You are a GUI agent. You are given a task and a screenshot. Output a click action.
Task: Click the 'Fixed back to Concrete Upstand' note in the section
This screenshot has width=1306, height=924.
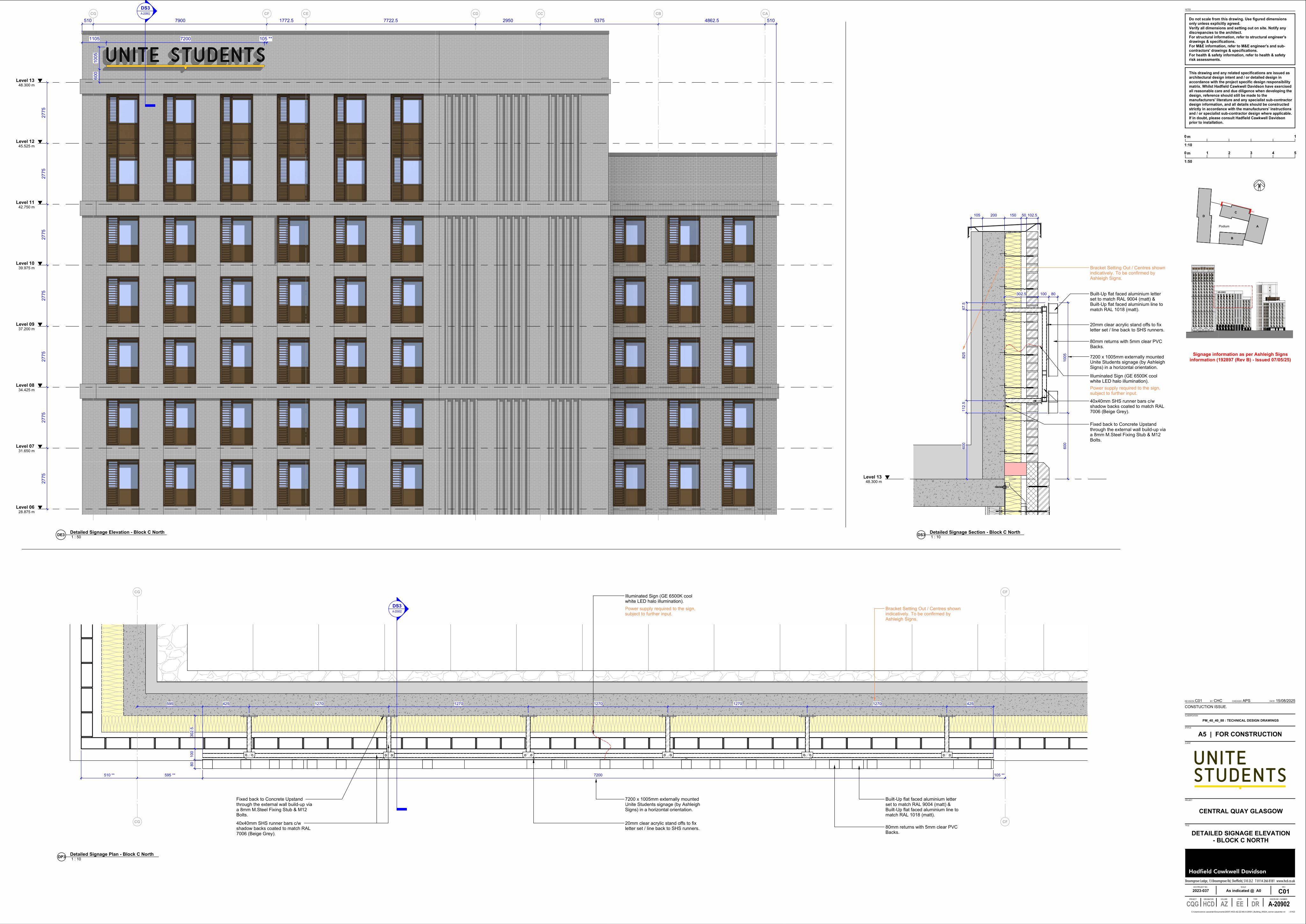1127,432
